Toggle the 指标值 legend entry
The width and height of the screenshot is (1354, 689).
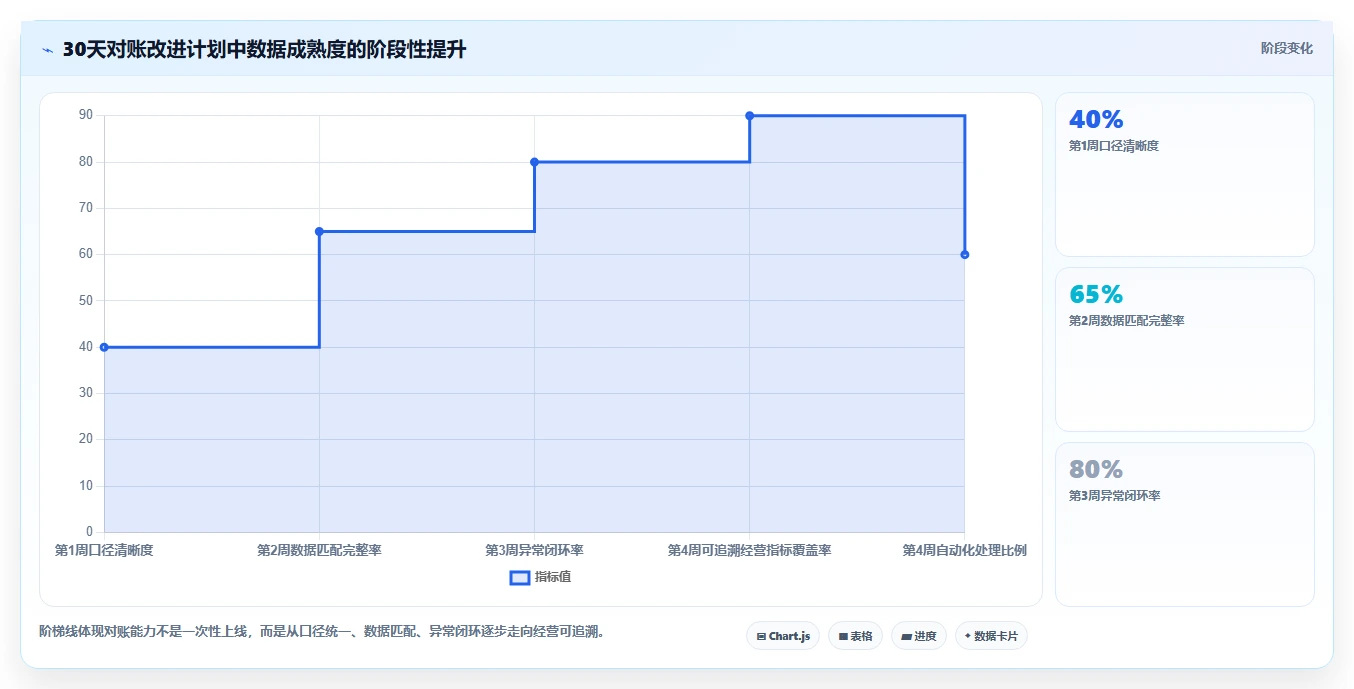tap(540, 577)
